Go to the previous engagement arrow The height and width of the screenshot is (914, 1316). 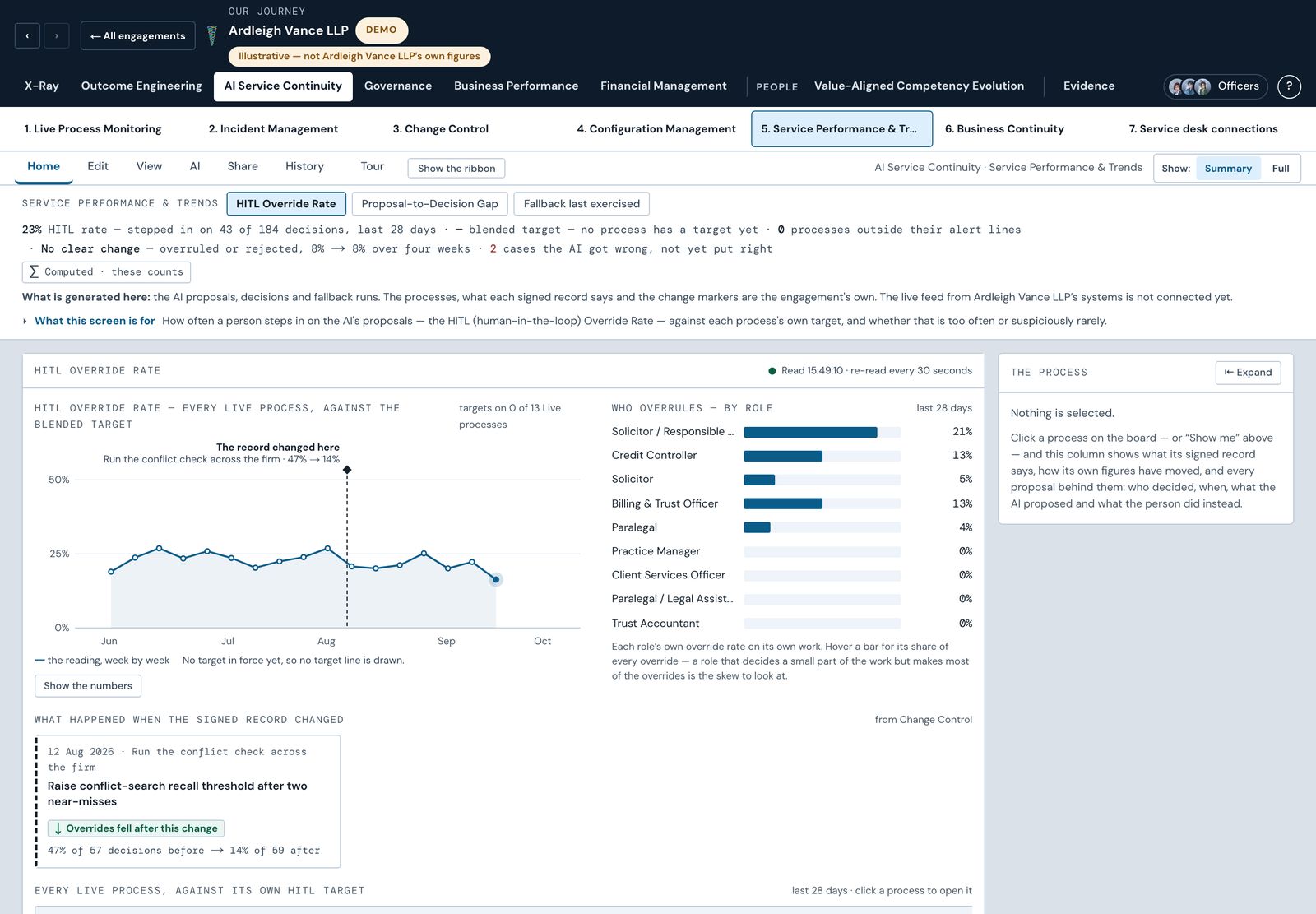click(27, 35)
